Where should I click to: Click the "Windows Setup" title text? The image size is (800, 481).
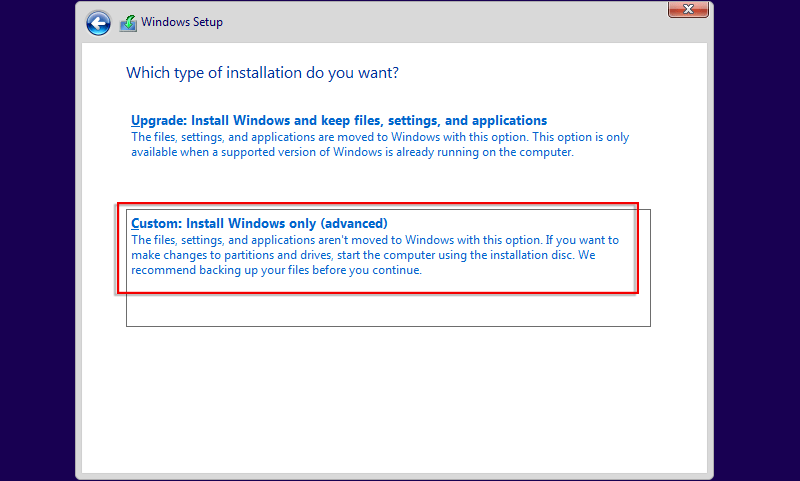(x=182, y=22)
